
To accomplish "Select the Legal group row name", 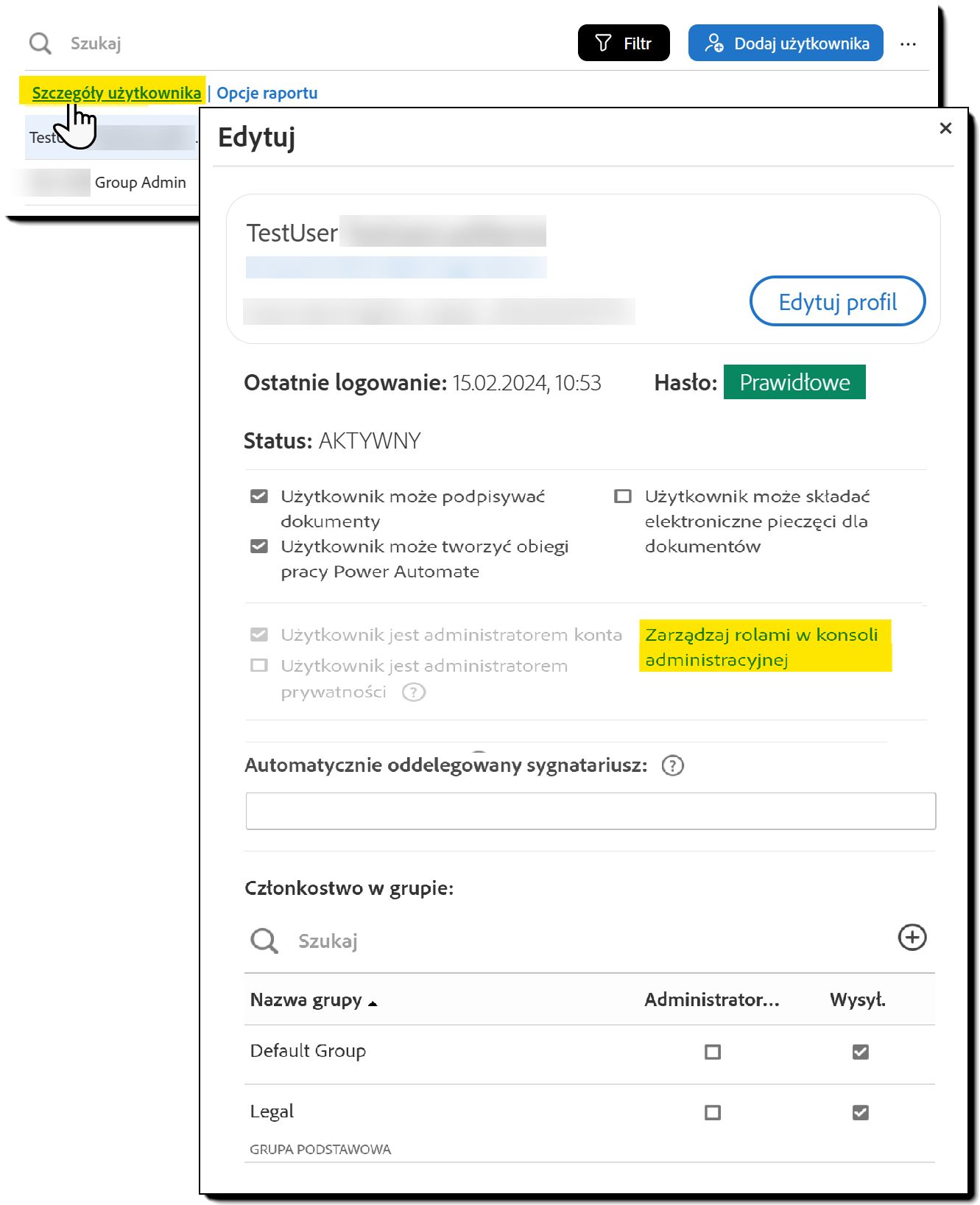I will [x=272, y=1111].
